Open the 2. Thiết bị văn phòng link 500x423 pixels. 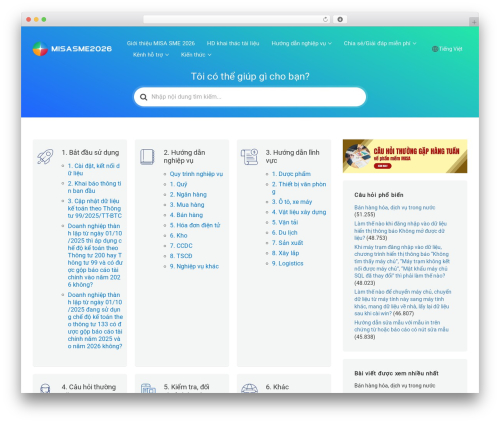299,188
